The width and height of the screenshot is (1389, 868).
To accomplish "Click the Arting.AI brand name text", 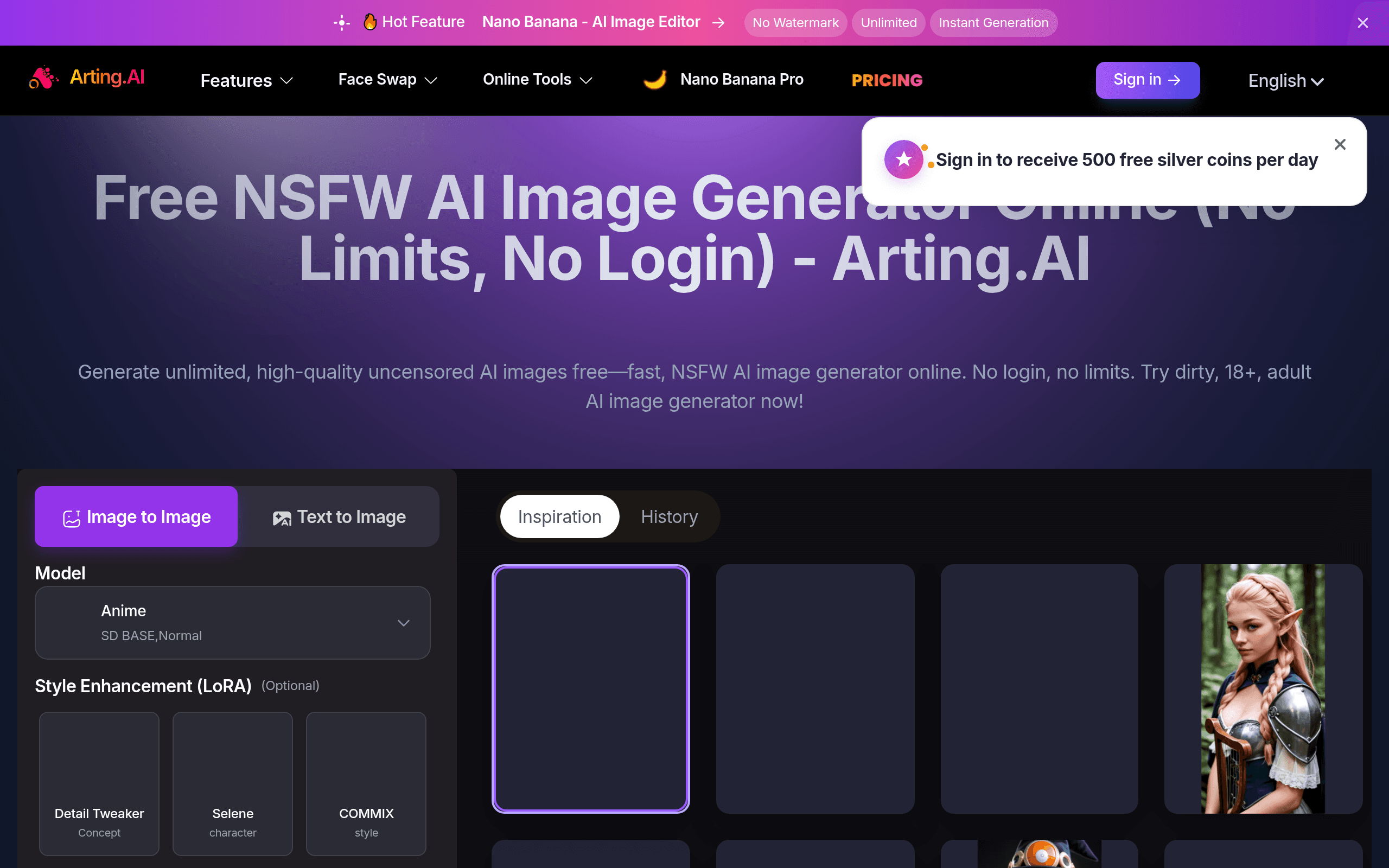I will [107, 77].
